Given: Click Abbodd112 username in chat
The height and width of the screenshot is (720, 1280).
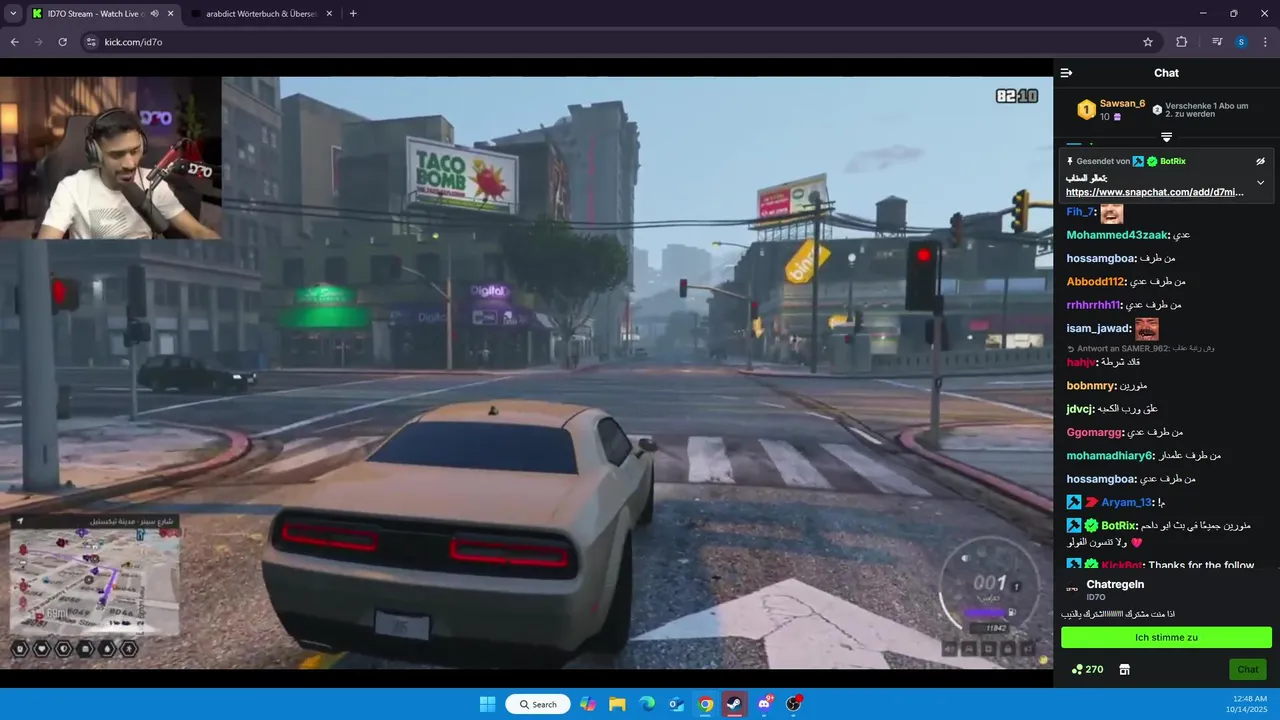Looking at the screenshot, I should pos(1096,282).
